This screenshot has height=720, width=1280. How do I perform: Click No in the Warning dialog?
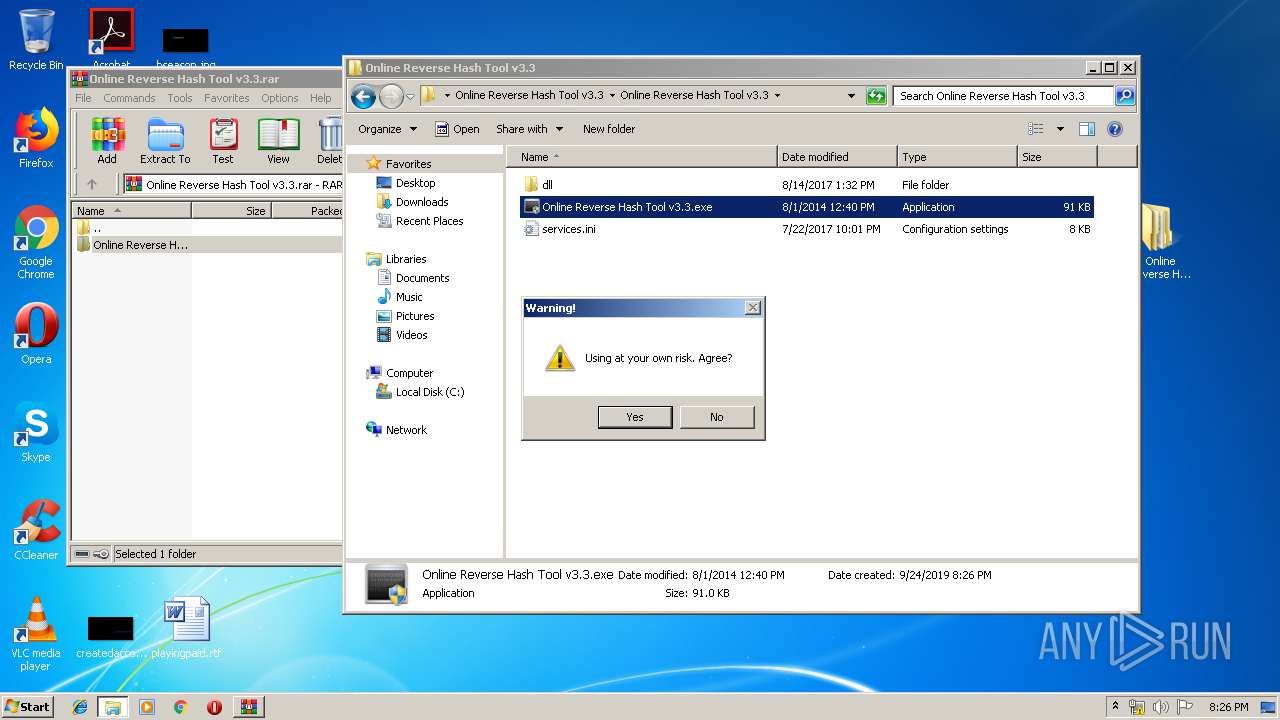tap(717, 417)
